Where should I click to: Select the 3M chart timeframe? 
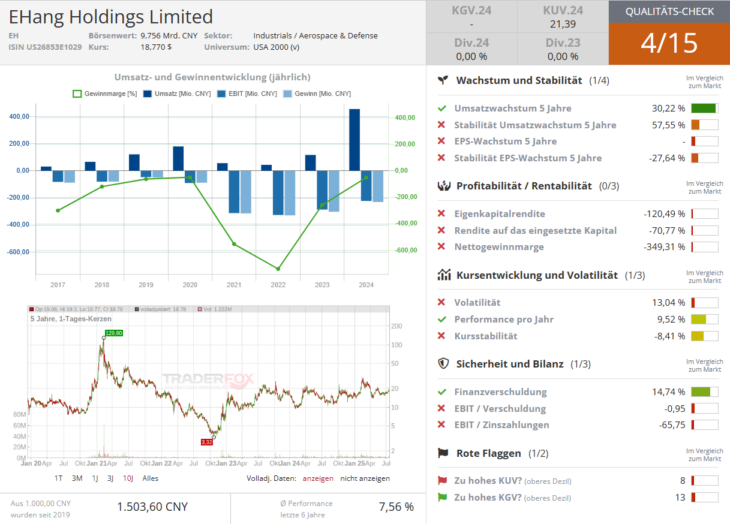point(77,478)
